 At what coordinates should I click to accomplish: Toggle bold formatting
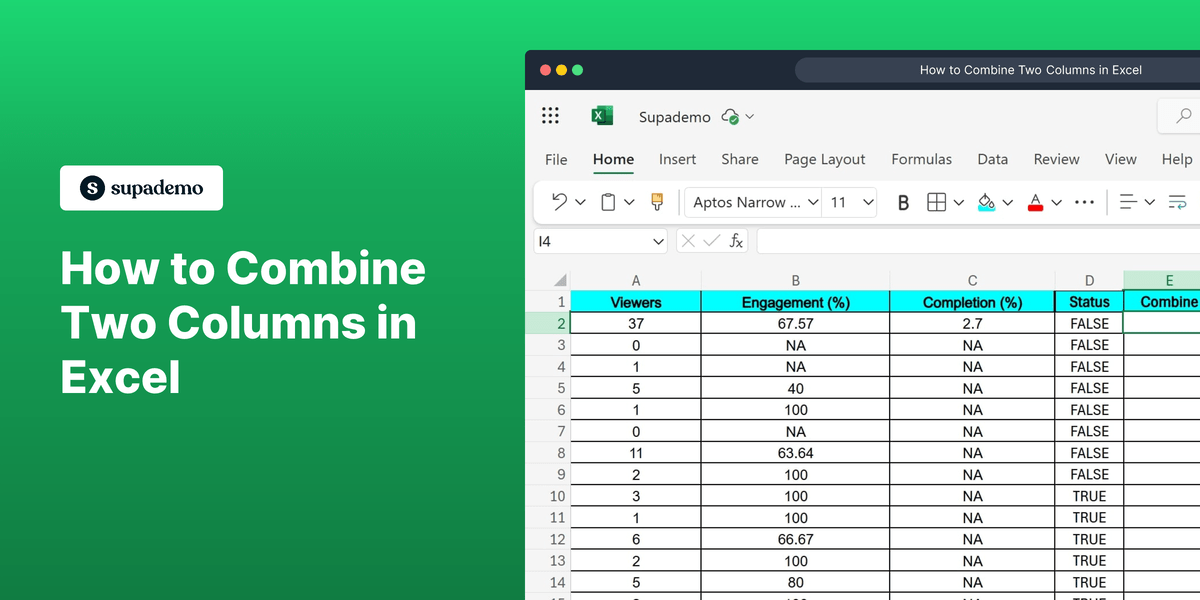click(903, 202)
